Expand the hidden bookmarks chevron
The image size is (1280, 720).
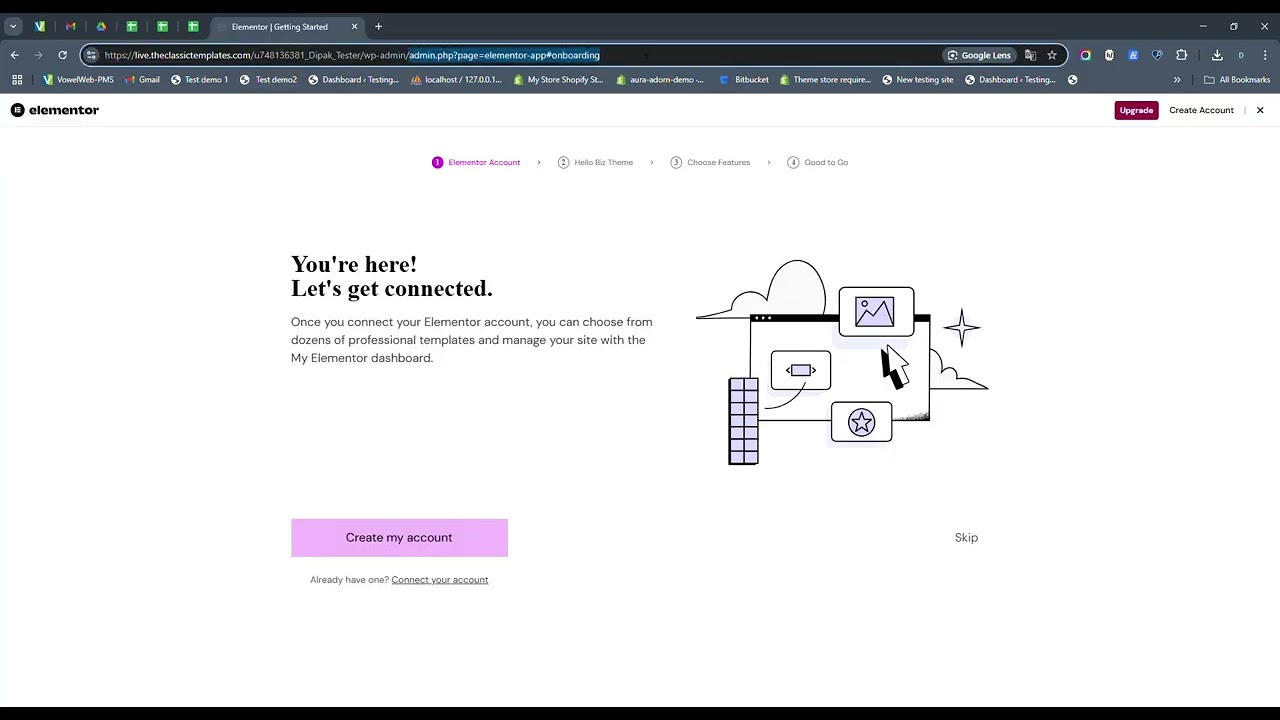[1177, 80]
